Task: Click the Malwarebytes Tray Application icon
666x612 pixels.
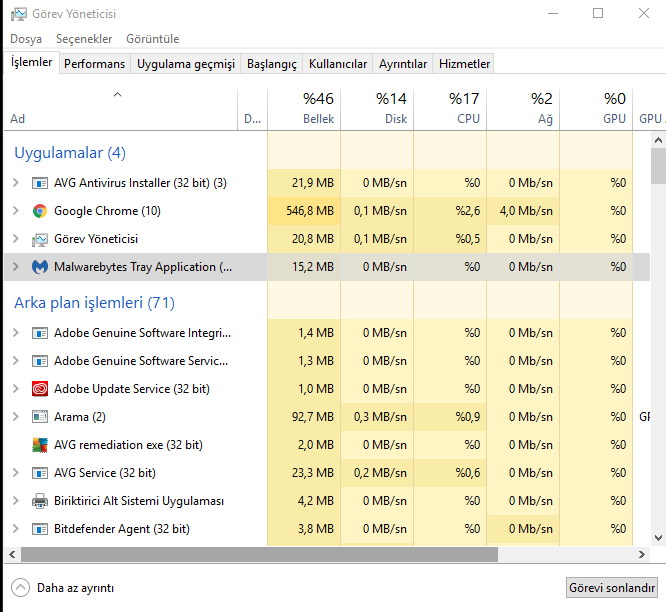Action: tap(40, 267)
